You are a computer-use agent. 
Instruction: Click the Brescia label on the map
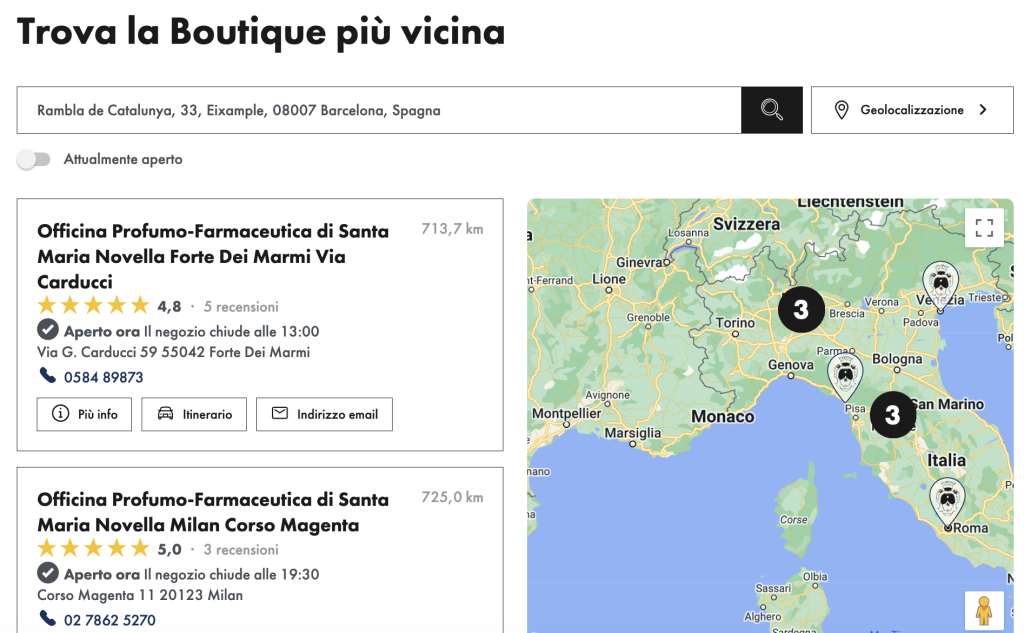click(x=846, y=314)
